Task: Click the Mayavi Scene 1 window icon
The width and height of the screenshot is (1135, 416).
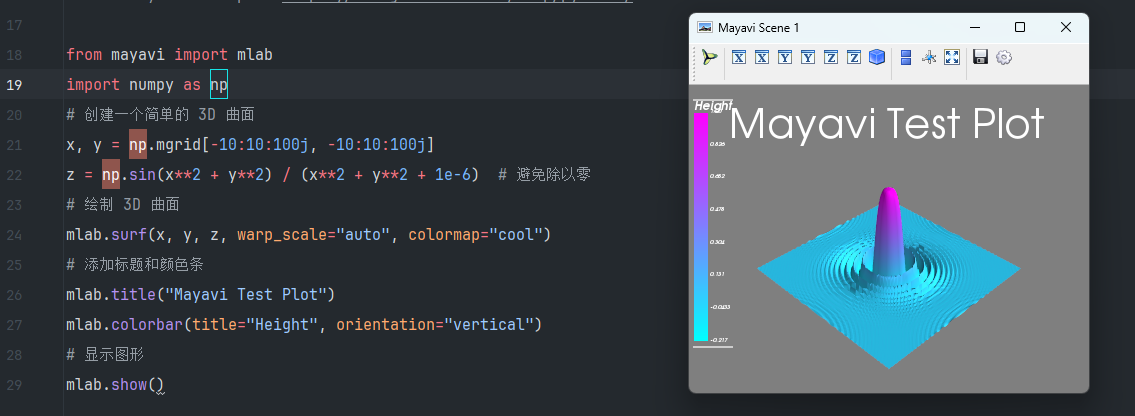Action: point(704,27)
